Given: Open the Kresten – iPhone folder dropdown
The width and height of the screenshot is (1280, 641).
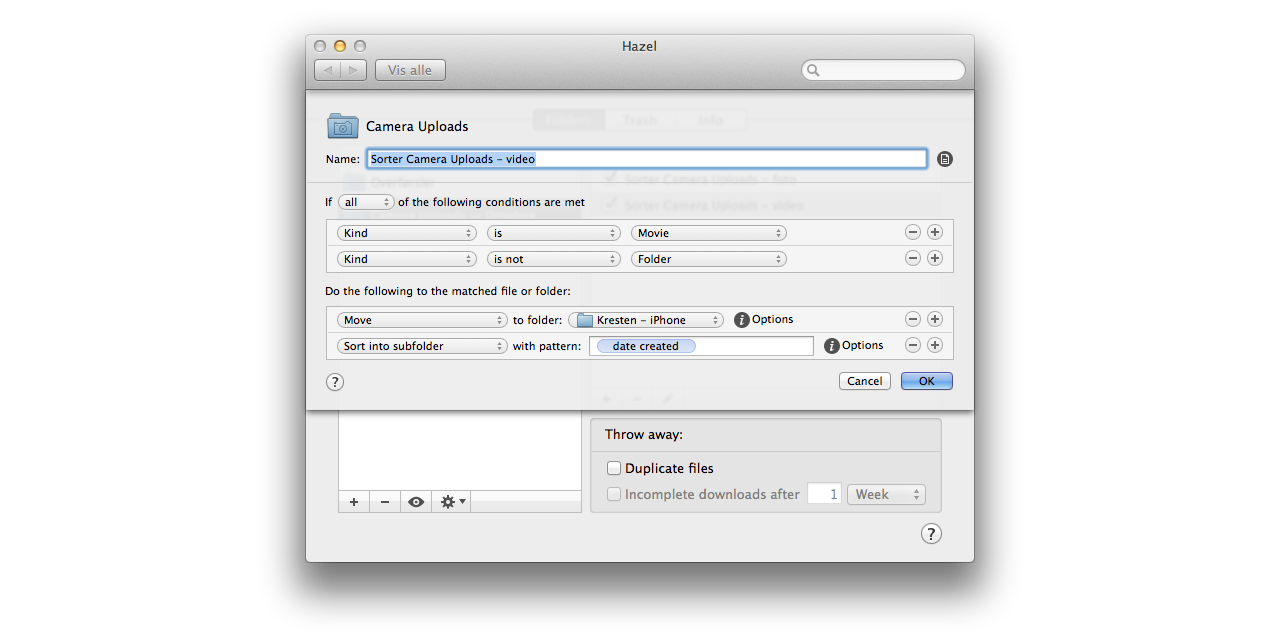Looking at the screenshot, I should (x=646, y=320).
